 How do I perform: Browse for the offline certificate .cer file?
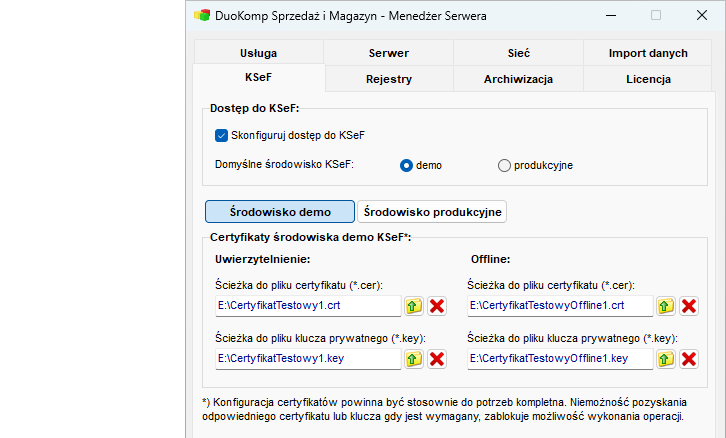pos(665,305)
